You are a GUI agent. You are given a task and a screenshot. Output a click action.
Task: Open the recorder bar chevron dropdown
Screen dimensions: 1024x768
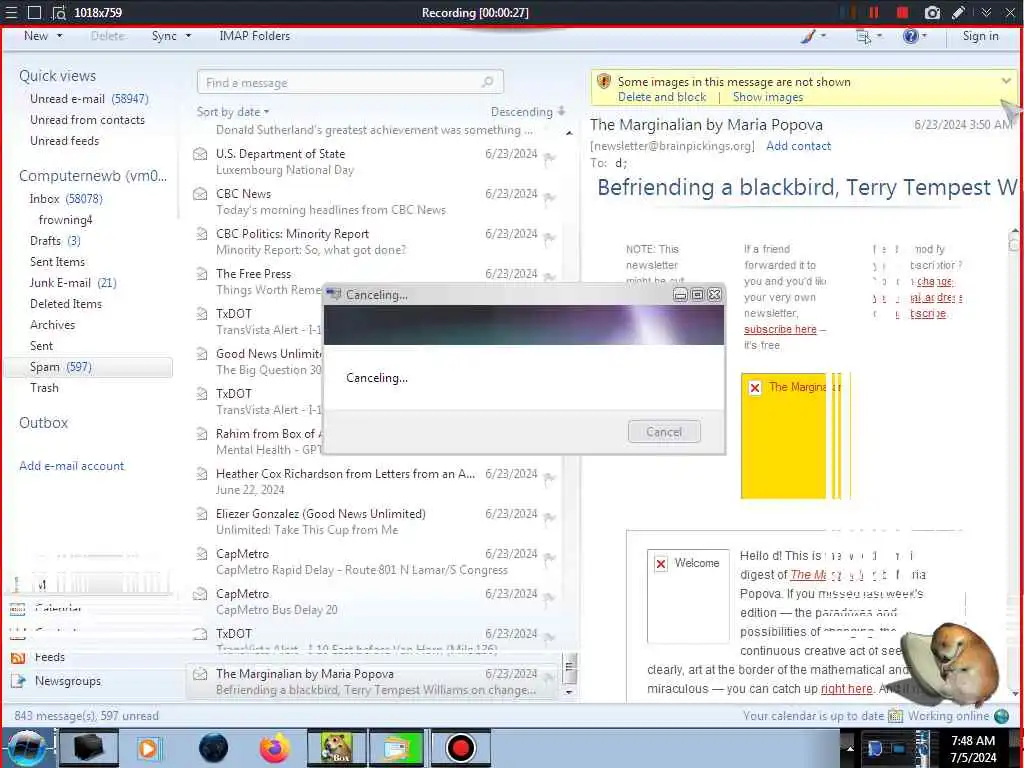click(x=986, y=12)
